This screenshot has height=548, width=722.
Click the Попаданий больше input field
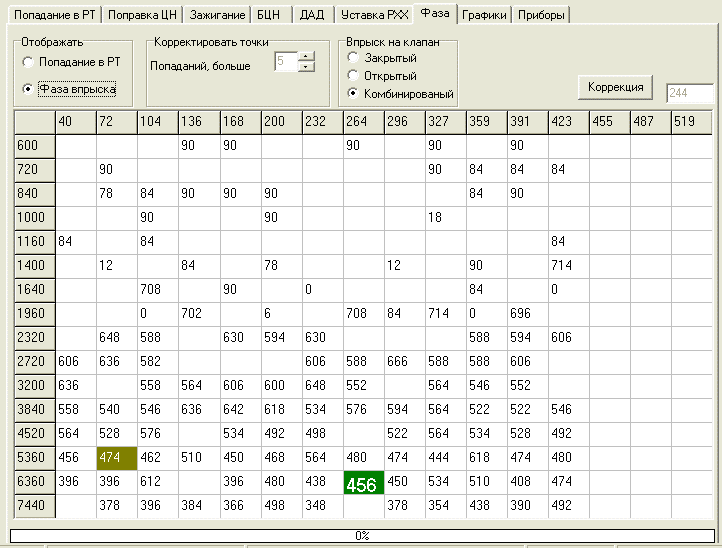pos(286,62)
